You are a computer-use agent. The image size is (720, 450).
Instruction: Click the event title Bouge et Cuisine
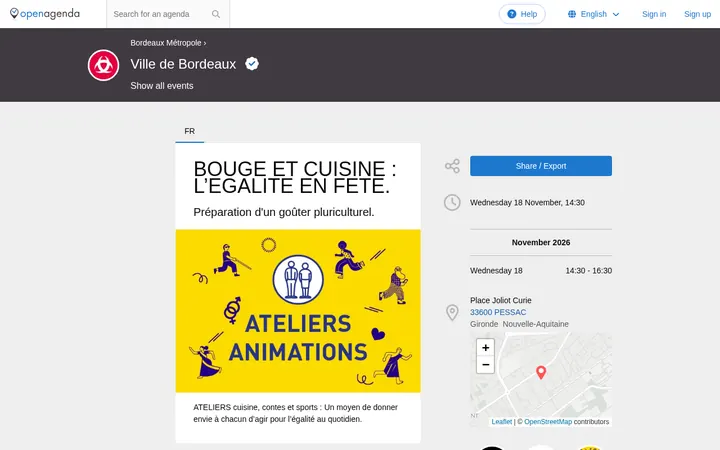(294, 177)
